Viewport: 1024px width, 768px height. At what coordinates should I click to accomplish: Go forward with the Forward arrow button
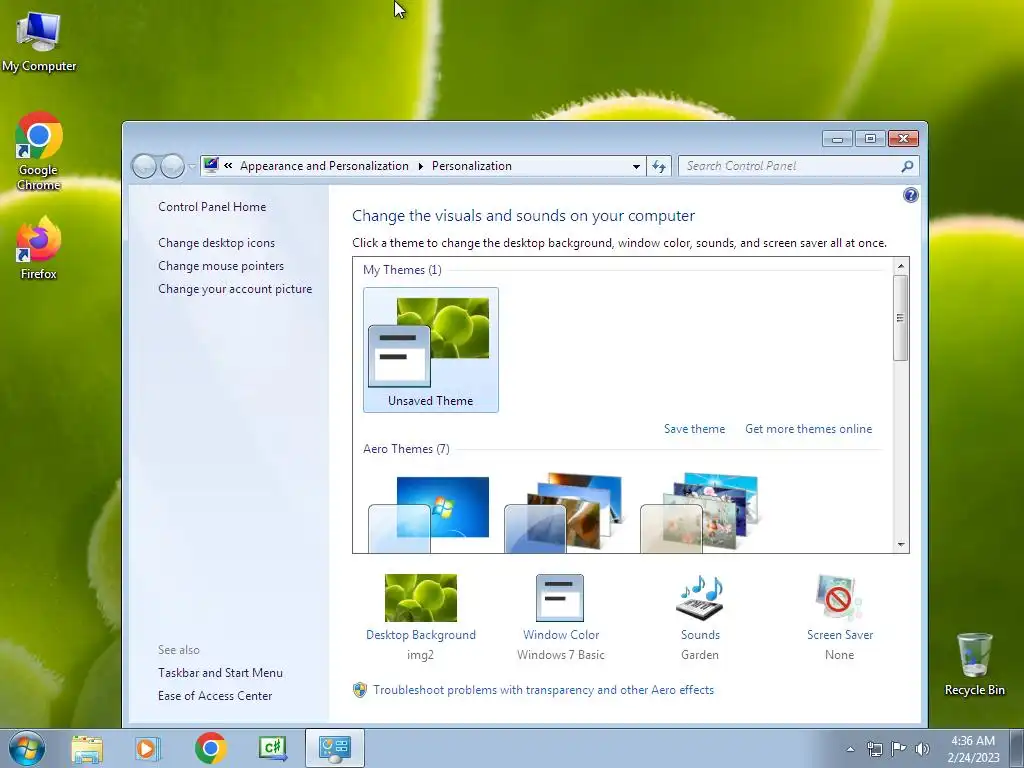click(172, 167)
